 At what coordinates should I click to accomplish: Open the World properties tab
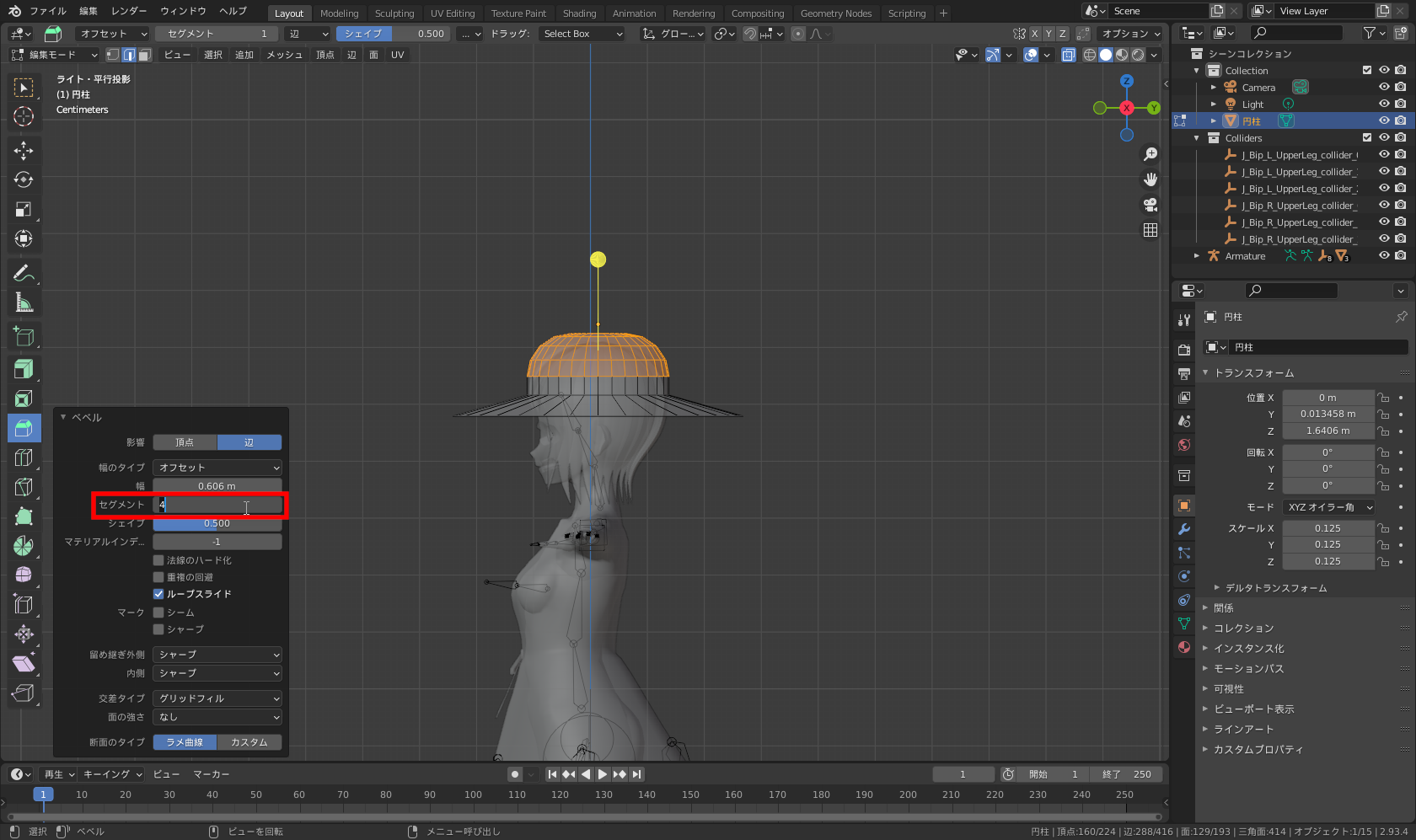pyautogui.click(x=1184, y=445)
